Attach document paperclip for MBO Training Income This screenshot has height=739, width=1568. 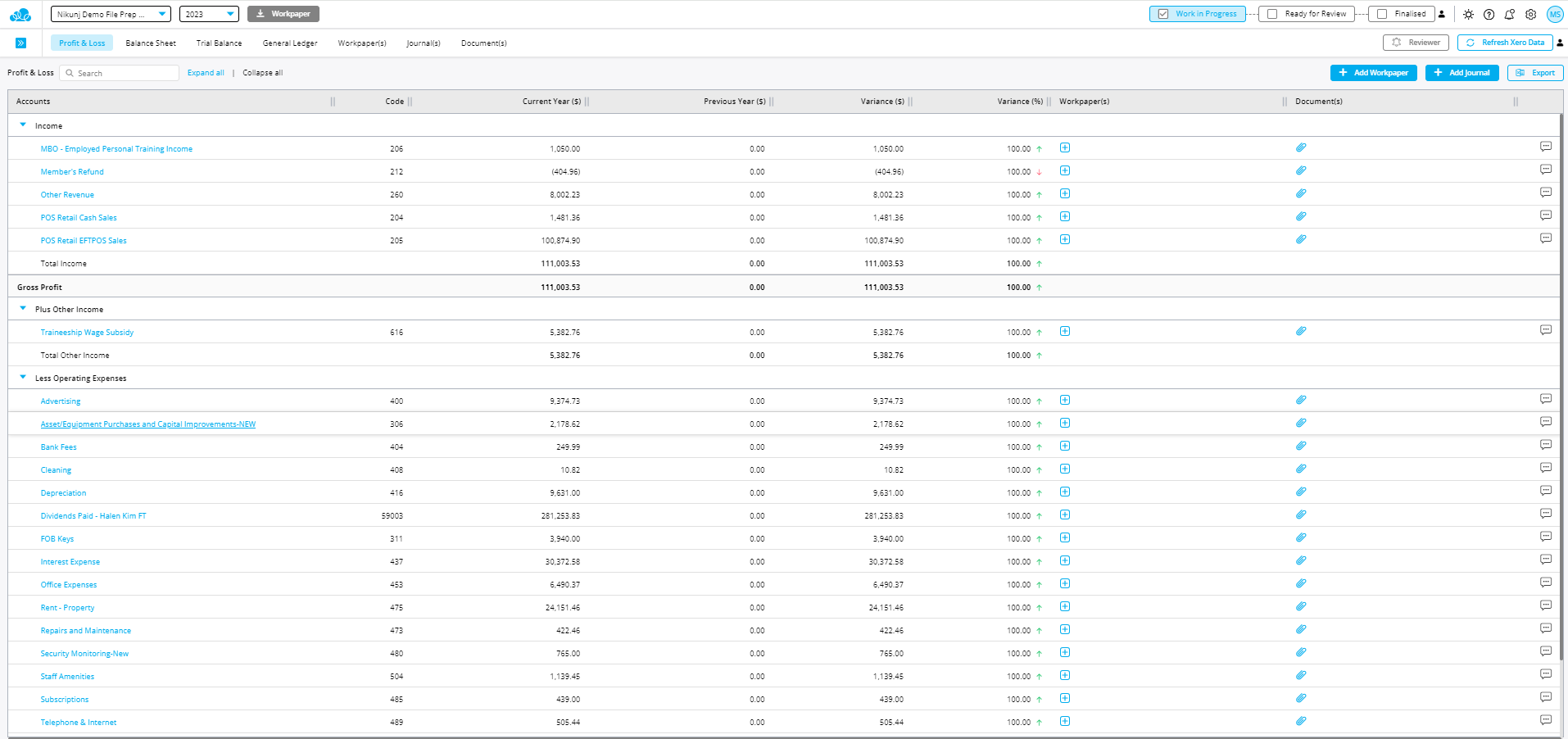pos(1301,148)
